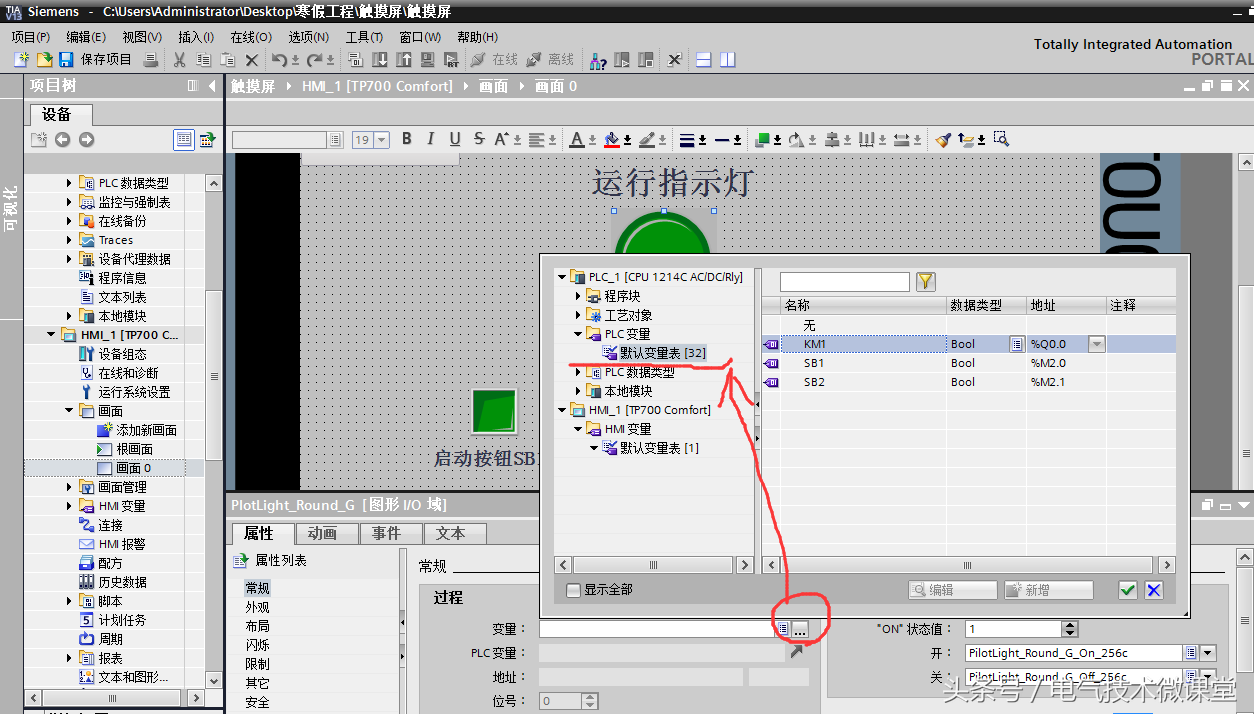
Task: Click the start runtime RT icon
Action: [453, 60]
